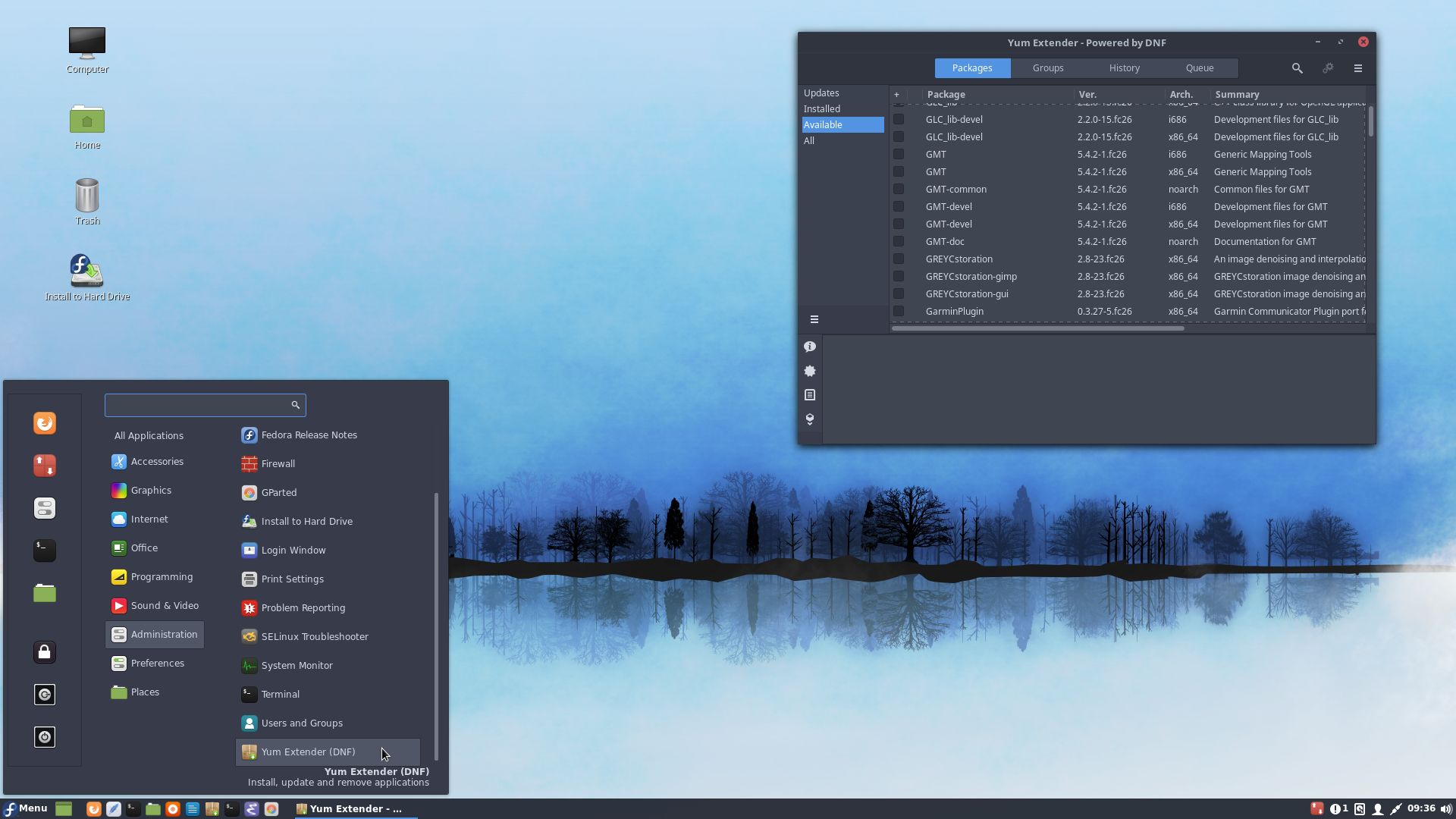Open system settings toggles favorite icon
Viewport: 1456px width, 819px height.
pyautogui.click(x=45, y=508)
